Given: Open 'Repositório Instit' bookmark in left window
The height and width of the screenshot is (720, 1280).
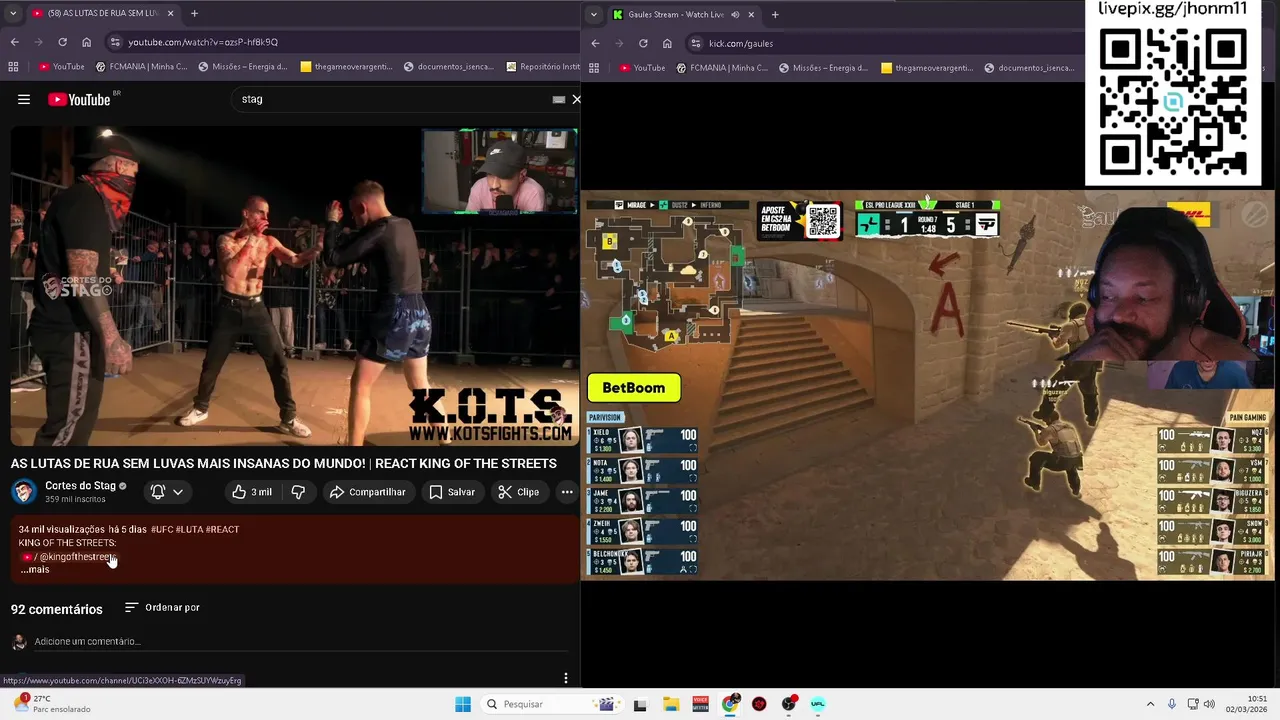Looking at the screenshot, I should [x=543, y=67].
